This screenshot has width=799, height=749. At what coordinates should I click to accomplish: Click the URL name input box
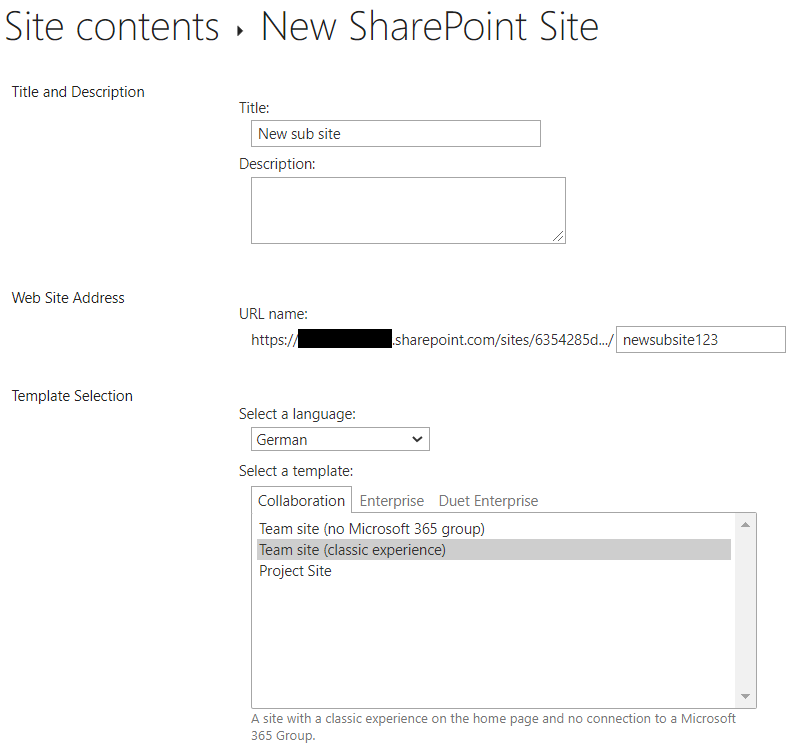[701, 339]
